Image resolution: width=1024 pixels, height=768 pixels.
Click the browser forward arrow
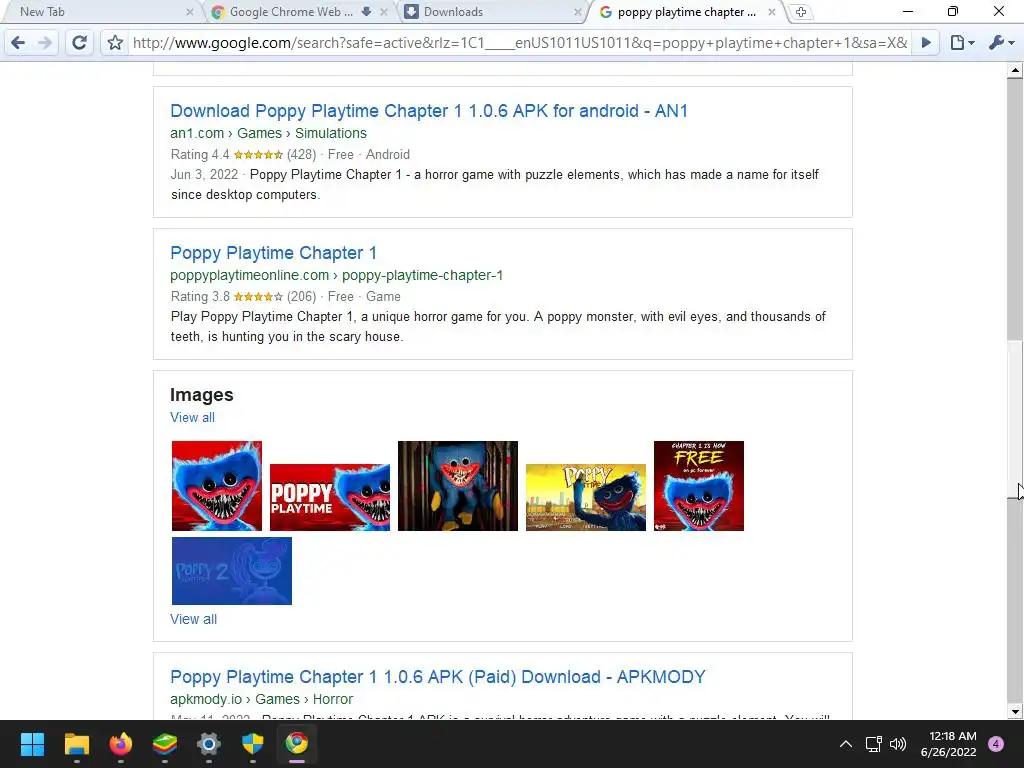click(44, 43)
